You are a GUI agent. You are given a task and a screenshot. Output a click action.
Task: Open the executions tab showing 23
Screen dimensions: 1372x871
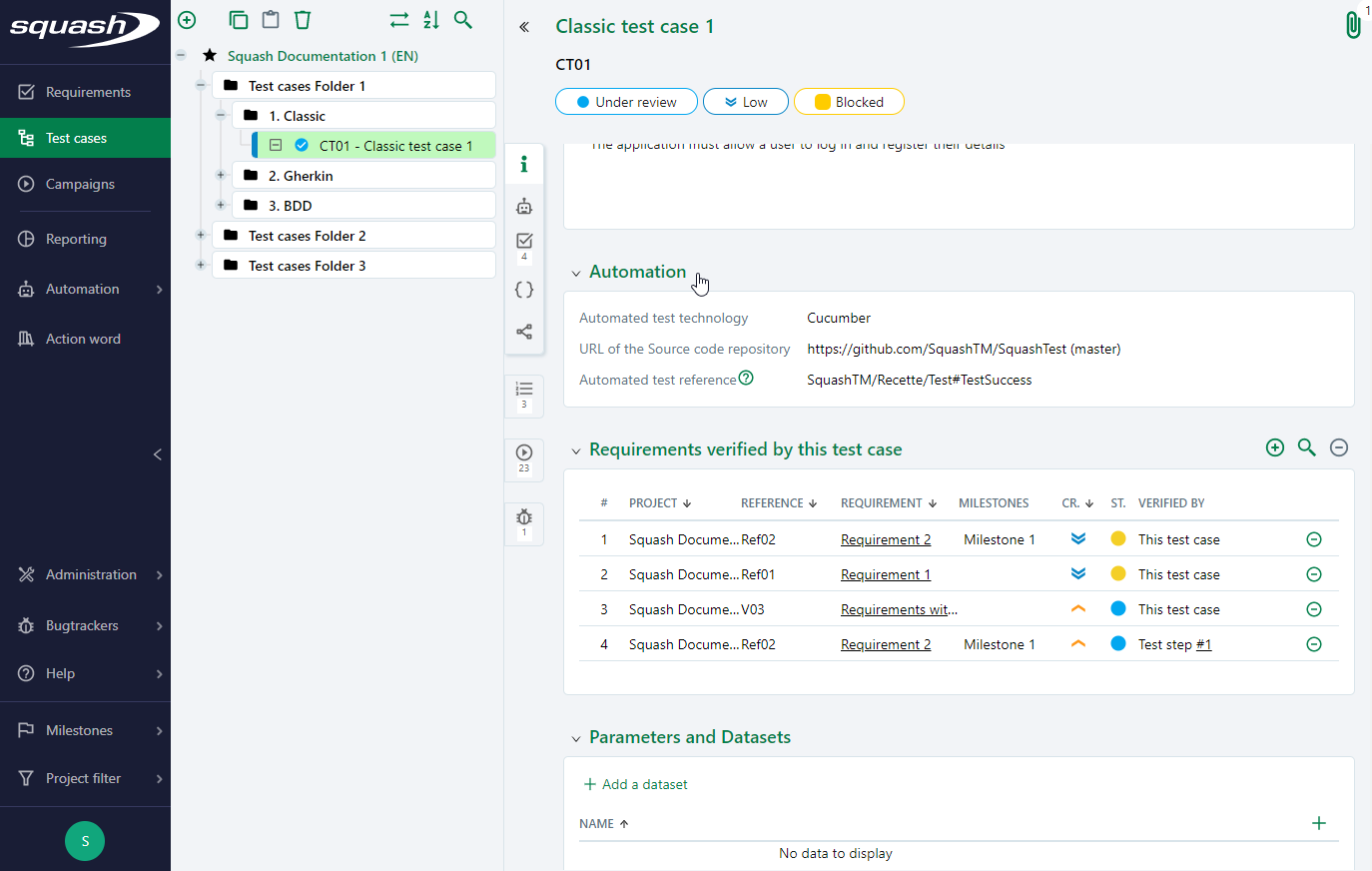click(524, 454)
